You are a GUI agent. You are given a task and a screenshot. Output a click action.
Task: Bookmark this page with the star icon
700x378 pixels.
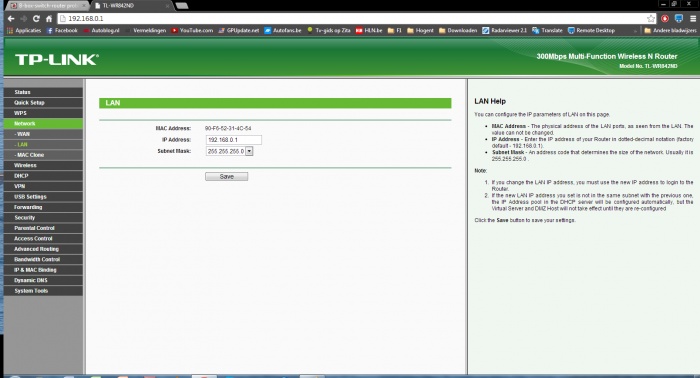(650, 19)
